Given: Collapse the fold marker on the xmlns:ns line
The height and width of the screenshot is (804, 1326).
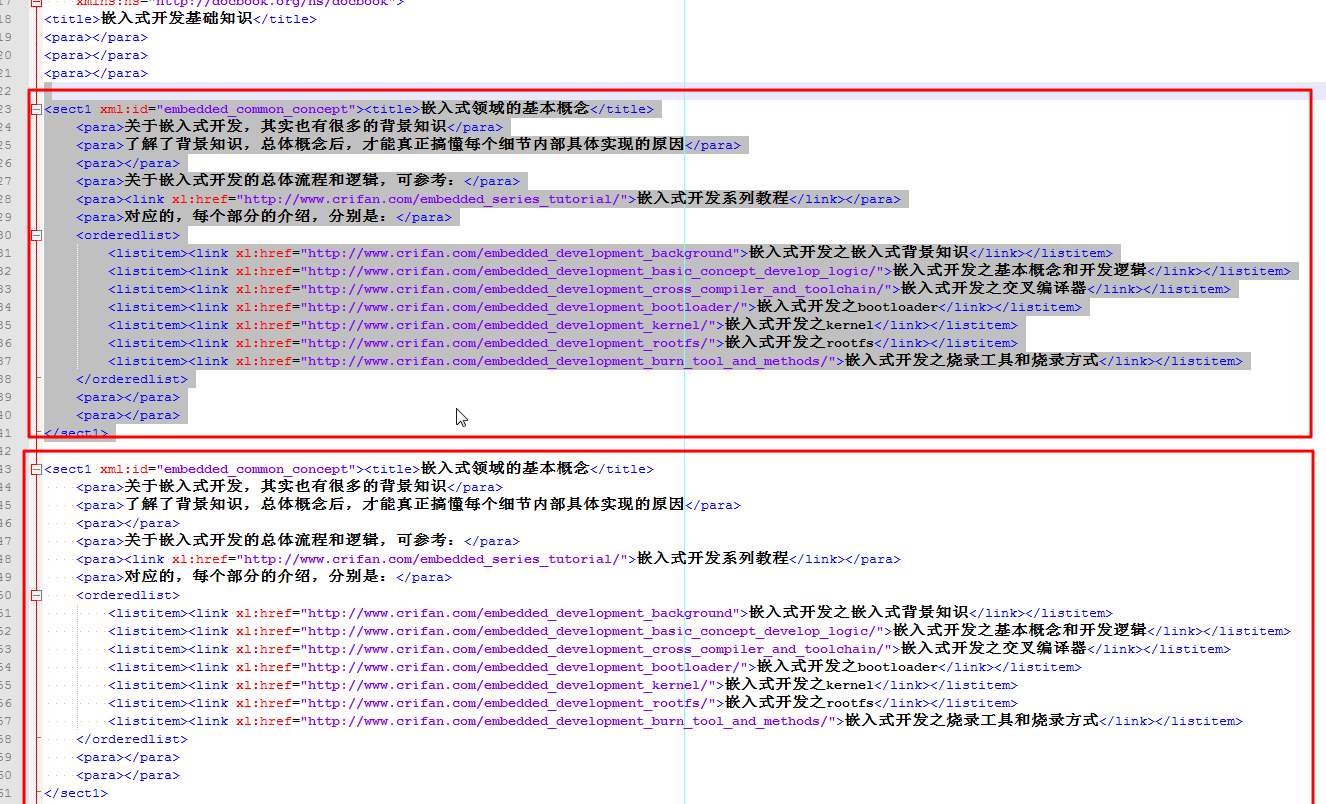Looking at the screenshot, I should pos(37,3).
